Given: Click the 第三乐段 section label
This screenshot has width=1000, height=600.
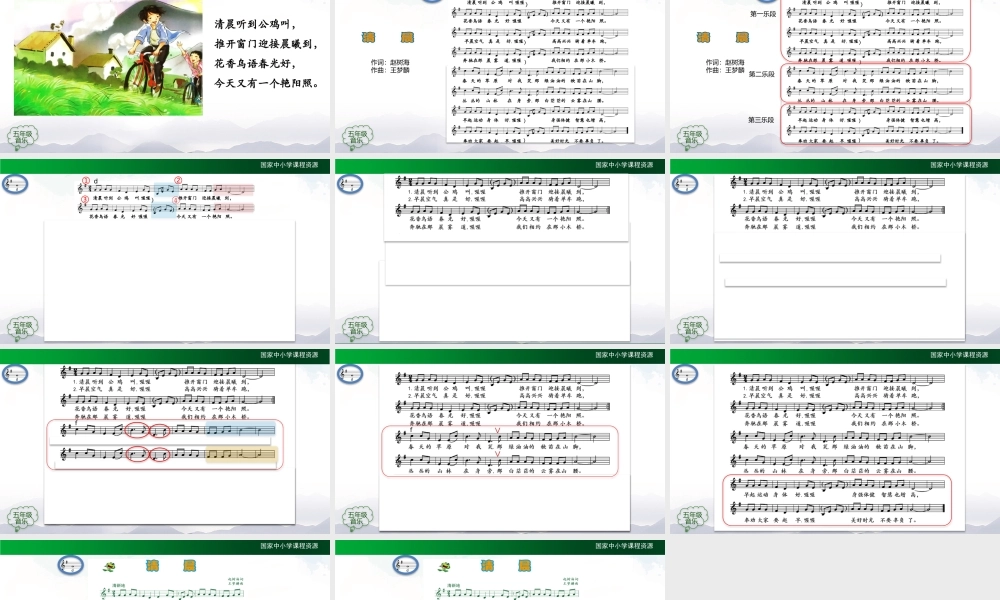Looking at the screenshot, I should pos(763,120).
